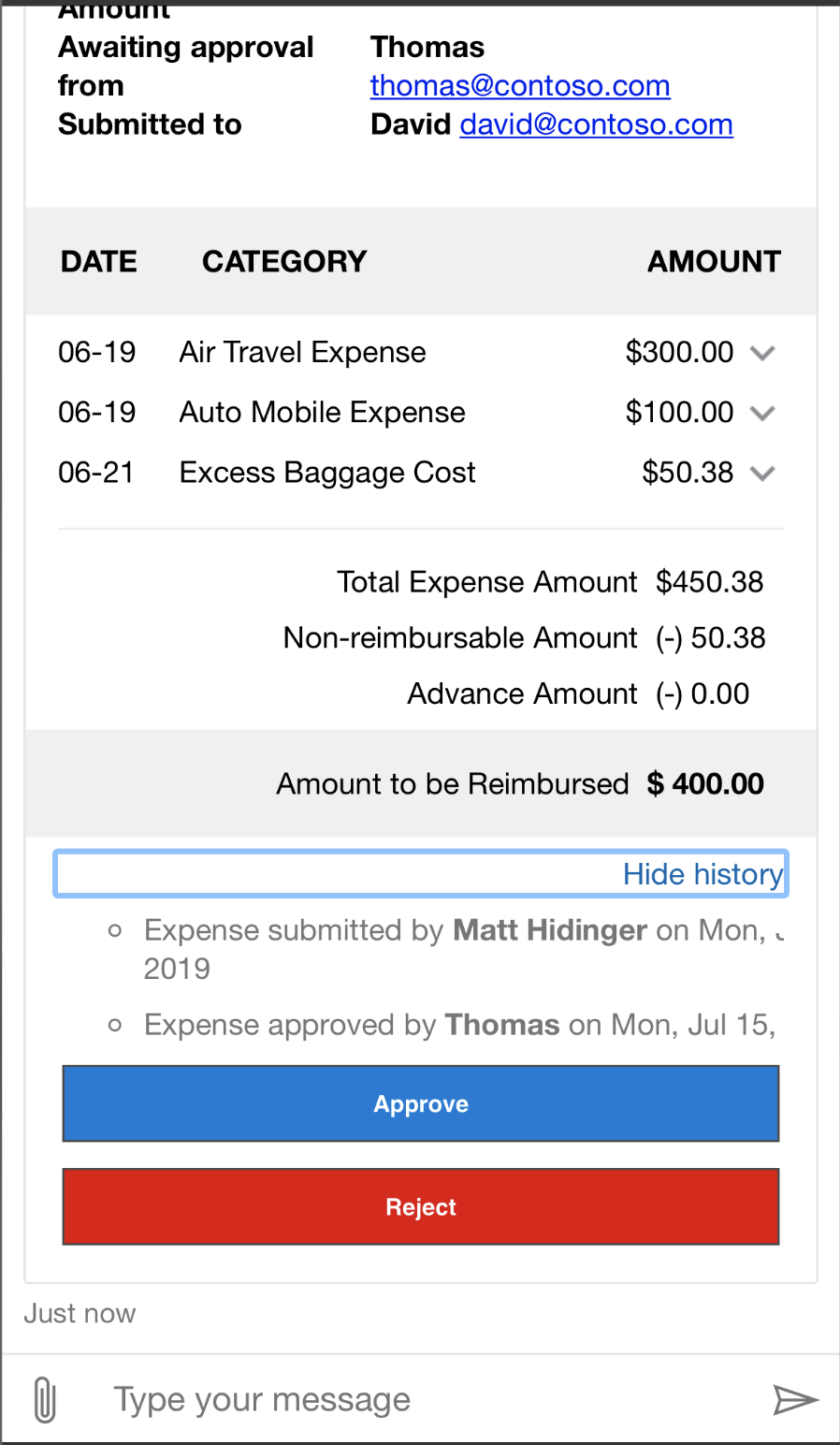Image resolution: width=840 pixels, height=1445 pixels.
Task: Click the AMOUNT column header
Action: coord(714,261)
